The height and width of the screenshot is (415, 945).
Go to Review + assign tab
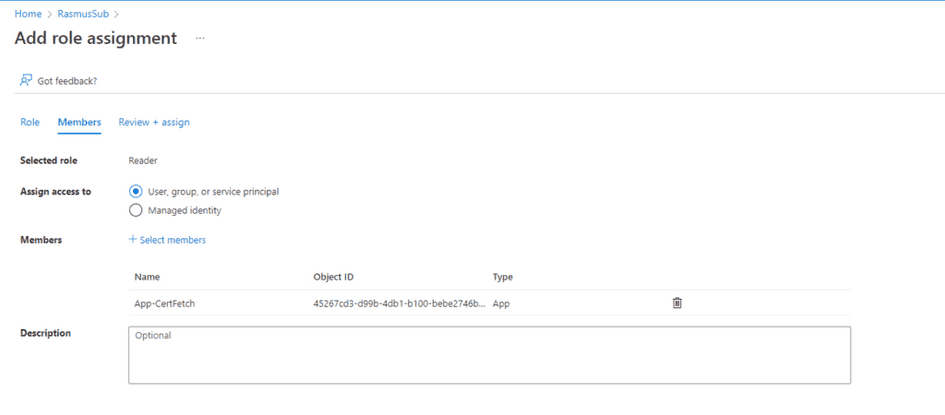coord(154,122)
